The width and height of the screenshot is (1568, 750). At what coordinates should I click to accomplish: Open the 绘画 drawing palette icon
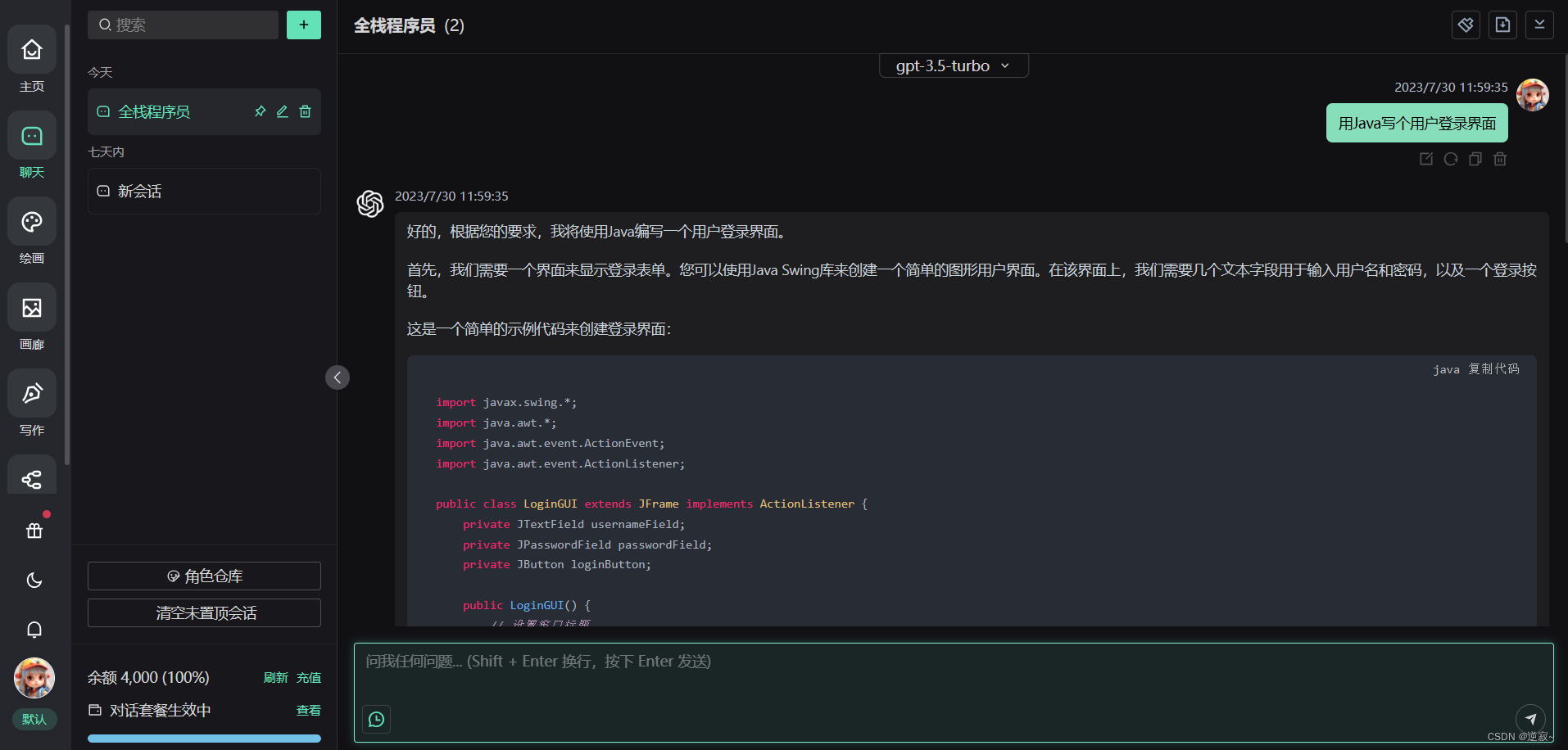click(32, 222)
